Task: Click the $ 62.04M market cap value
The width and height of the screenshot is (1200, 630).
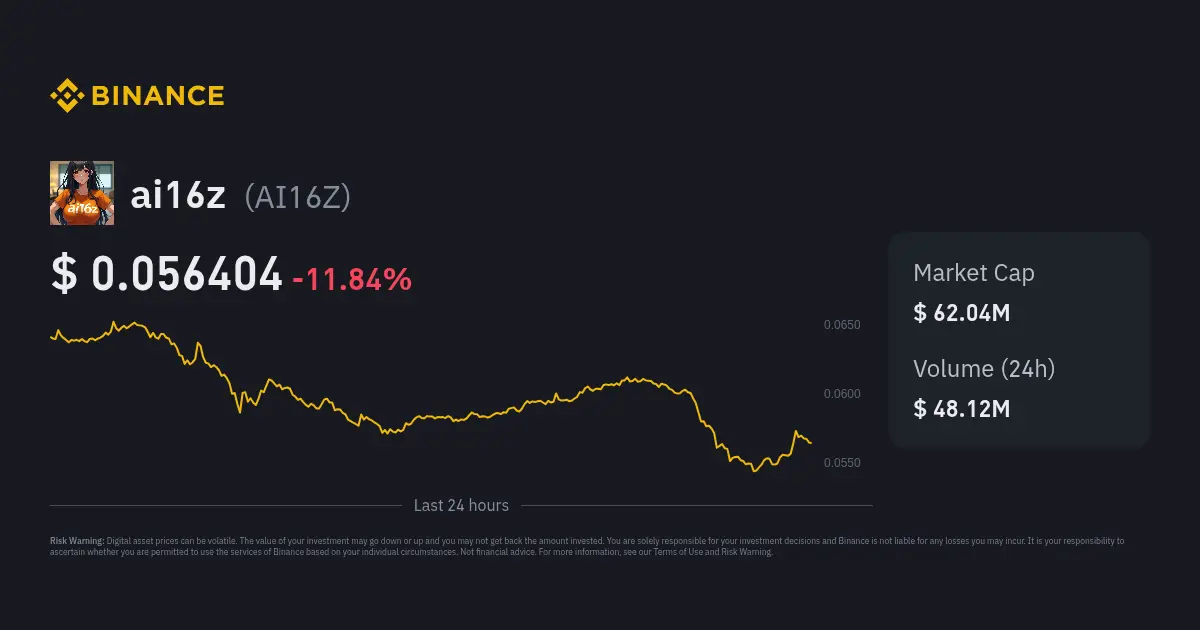Action: pos(961,313)
